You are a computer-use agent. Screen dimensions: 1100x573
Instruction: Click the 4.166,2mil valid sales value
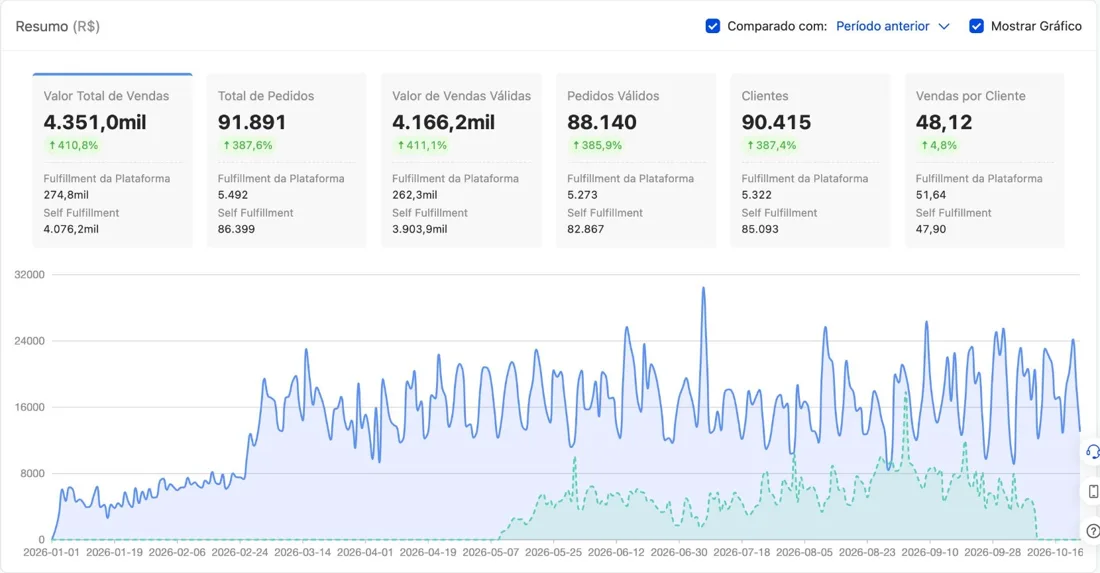point(443,122)
